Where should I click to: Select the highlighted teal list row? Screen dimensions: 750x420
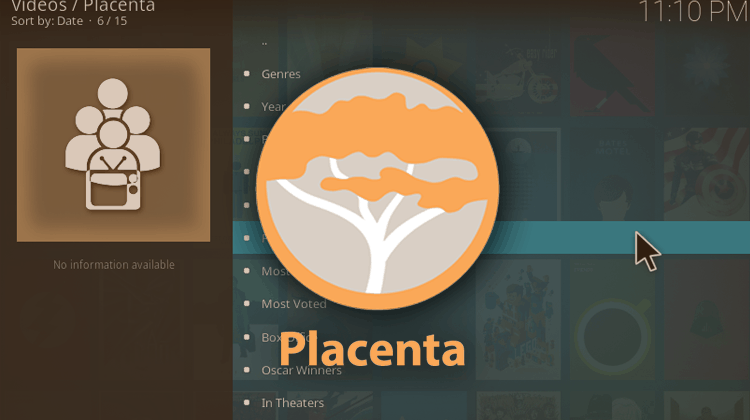click(491, 238)
